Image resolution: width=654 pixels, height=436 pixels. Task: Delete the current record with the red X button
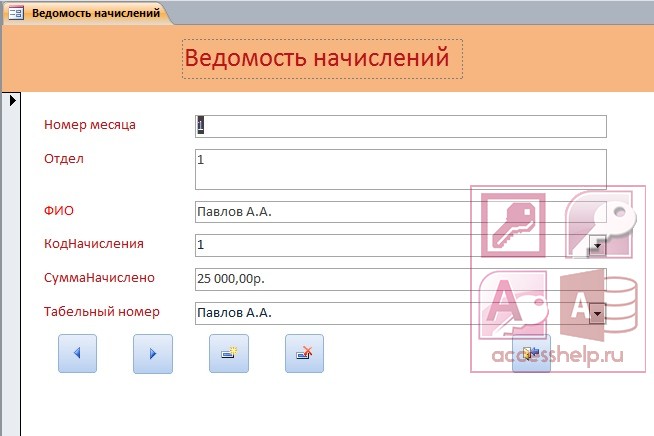pos(304,353)
